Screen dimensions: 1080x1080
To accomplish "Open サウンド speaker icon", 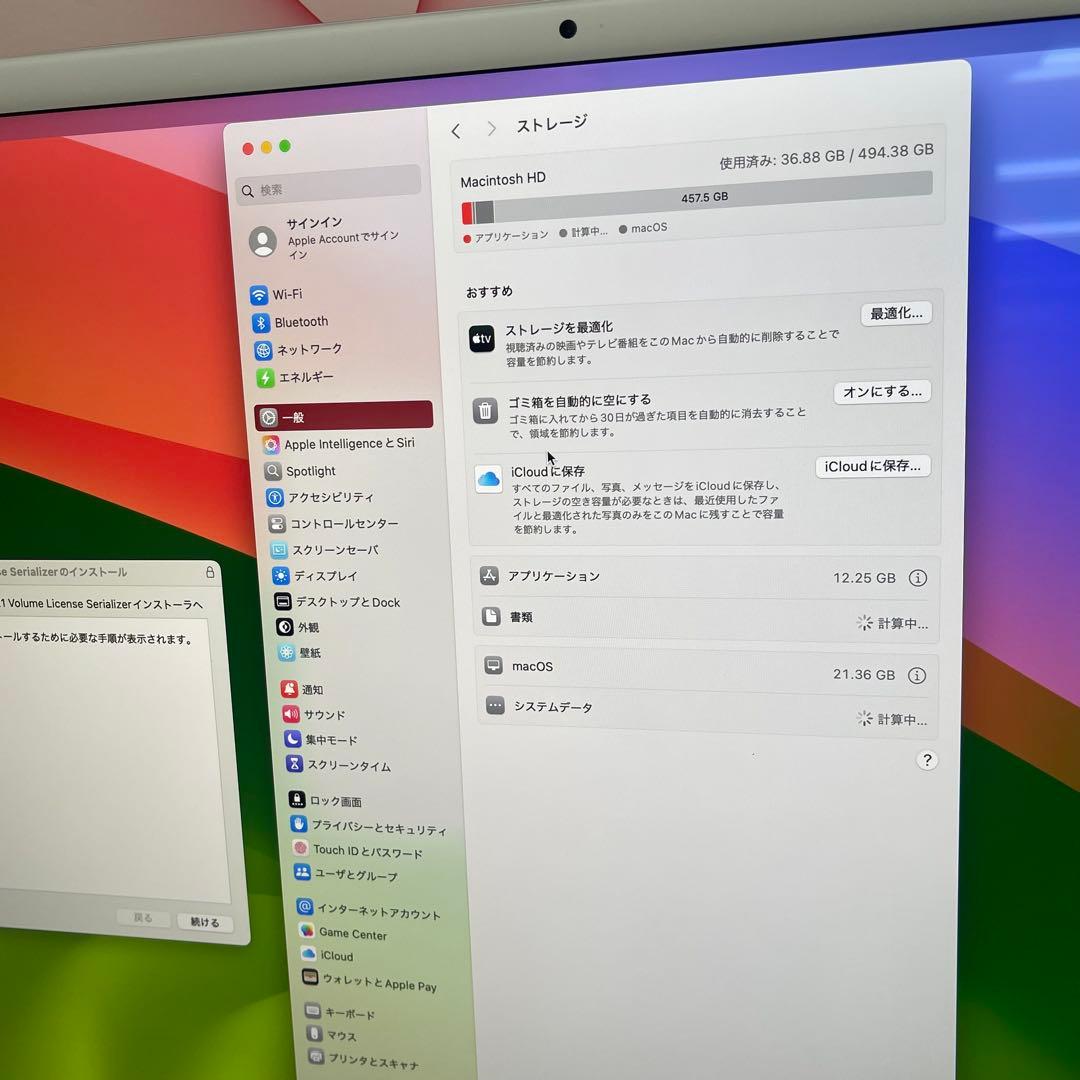I will click(291, 714).
